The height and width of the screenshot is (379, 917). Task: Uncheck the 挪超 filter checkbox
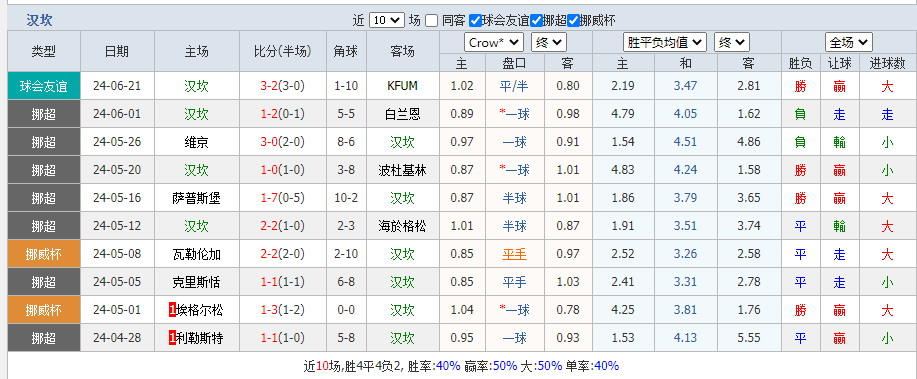[x=536, y=20]
